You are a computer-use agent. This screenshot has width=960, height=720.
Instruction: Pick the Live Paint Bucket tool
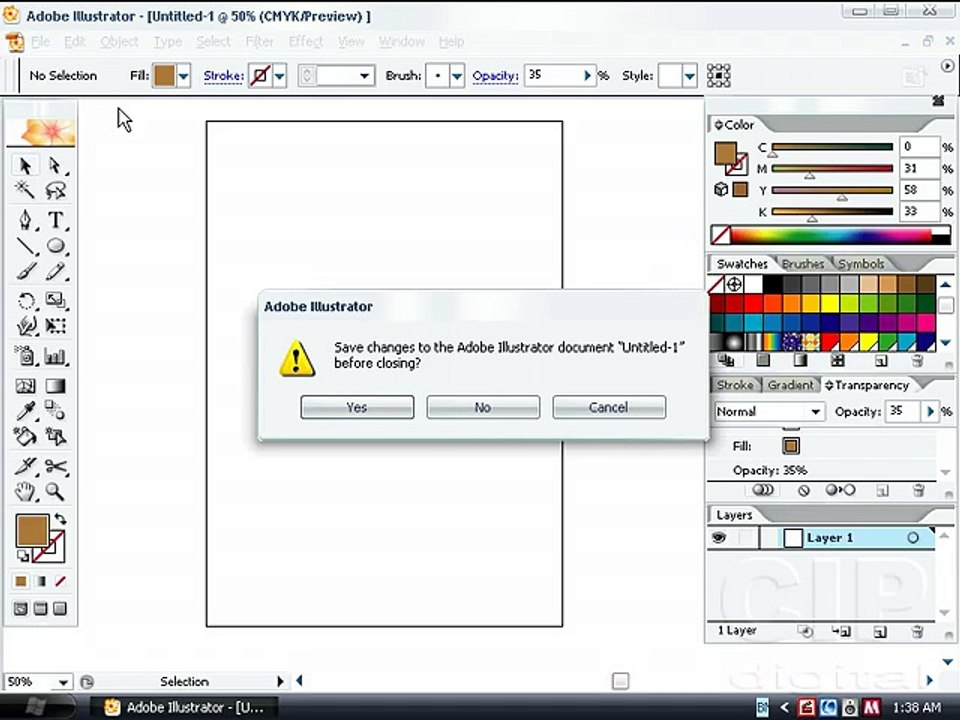(x=25, y=437)
